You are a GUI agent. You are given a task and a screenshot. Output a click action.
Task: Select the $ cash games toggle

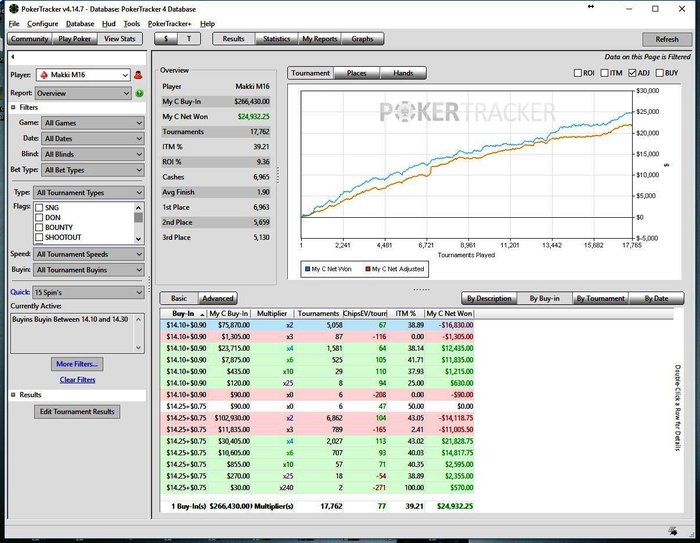(x=166, y=39)
